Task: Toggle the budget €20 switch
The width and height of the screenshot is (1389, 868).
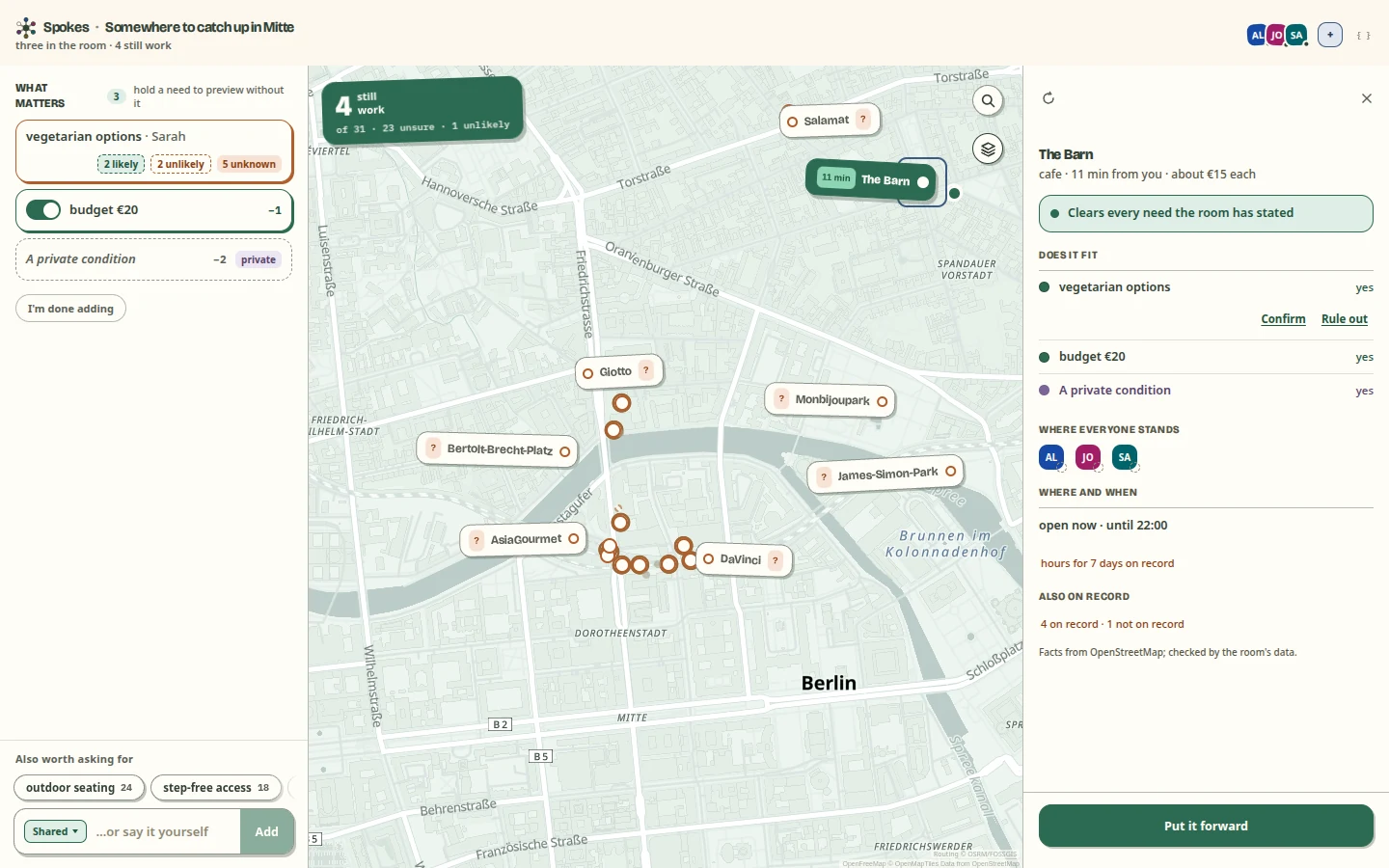Action: [x=43, y=210]
